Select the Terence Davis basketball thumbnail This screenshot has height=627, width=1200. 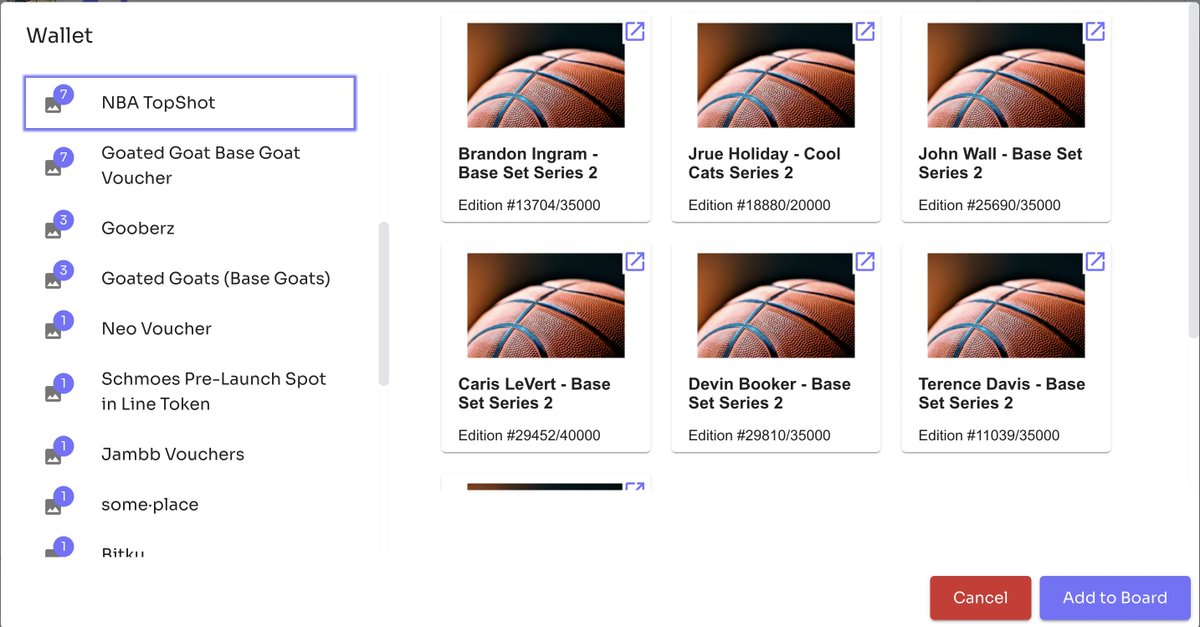tap(1006, 305)
